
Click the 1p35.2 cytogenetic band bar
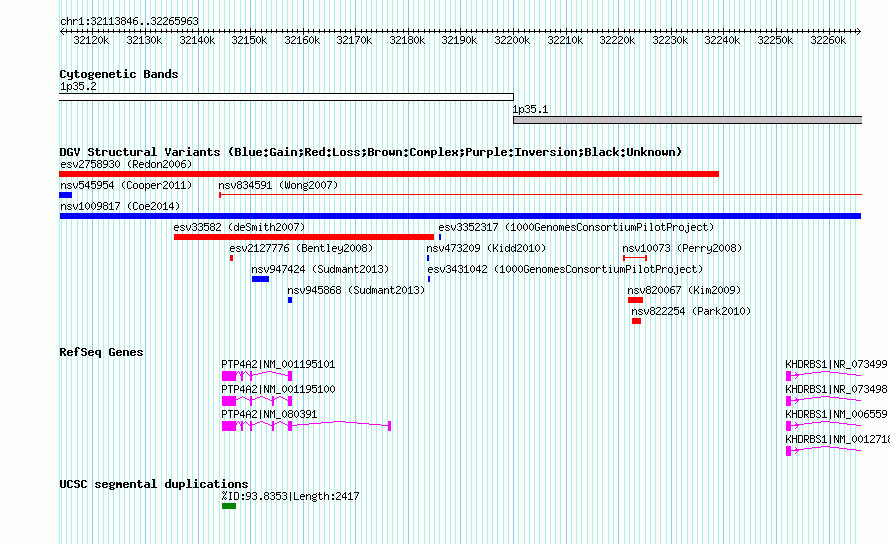point(286,97)
